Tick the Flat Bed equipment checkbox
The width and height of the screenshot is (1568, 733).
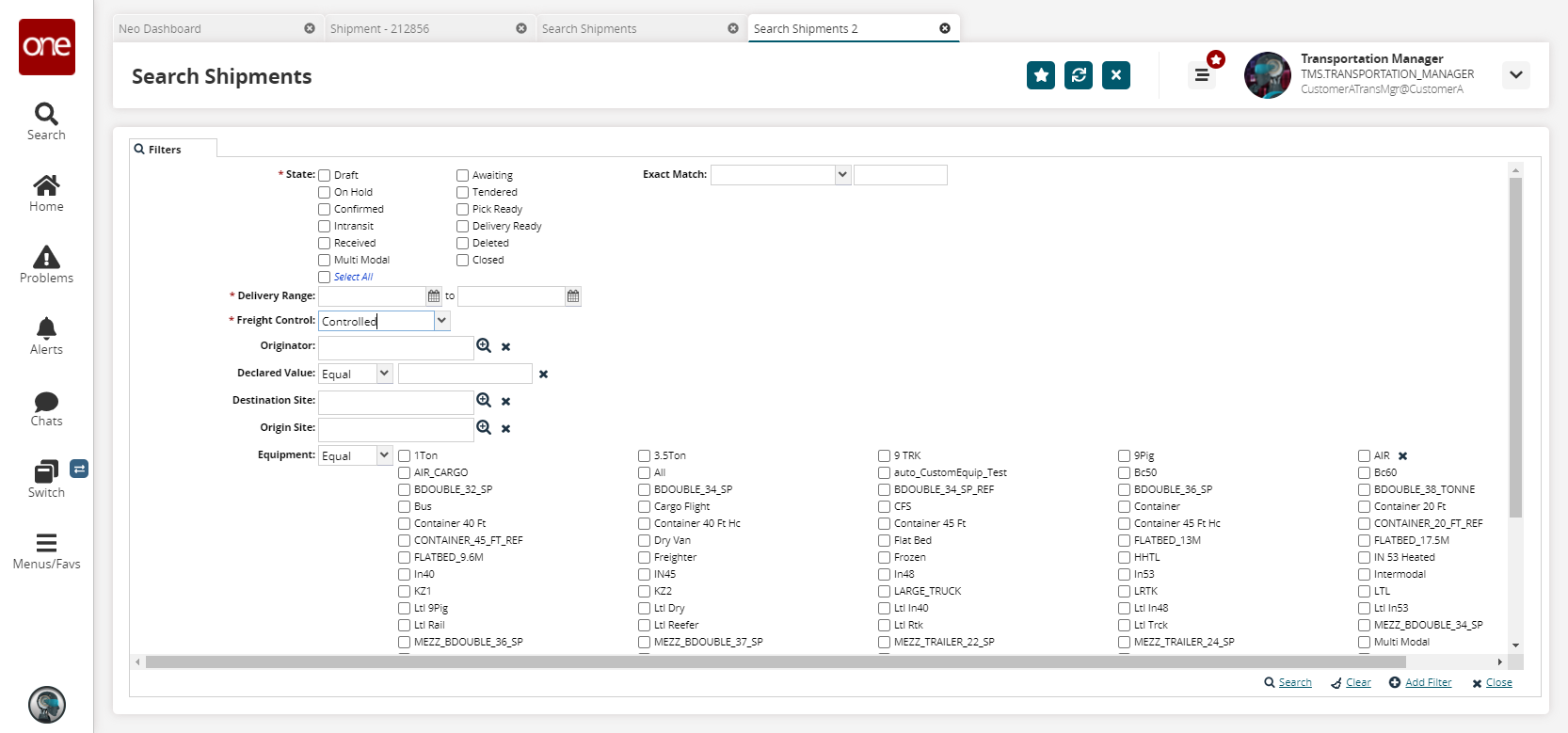884,540
